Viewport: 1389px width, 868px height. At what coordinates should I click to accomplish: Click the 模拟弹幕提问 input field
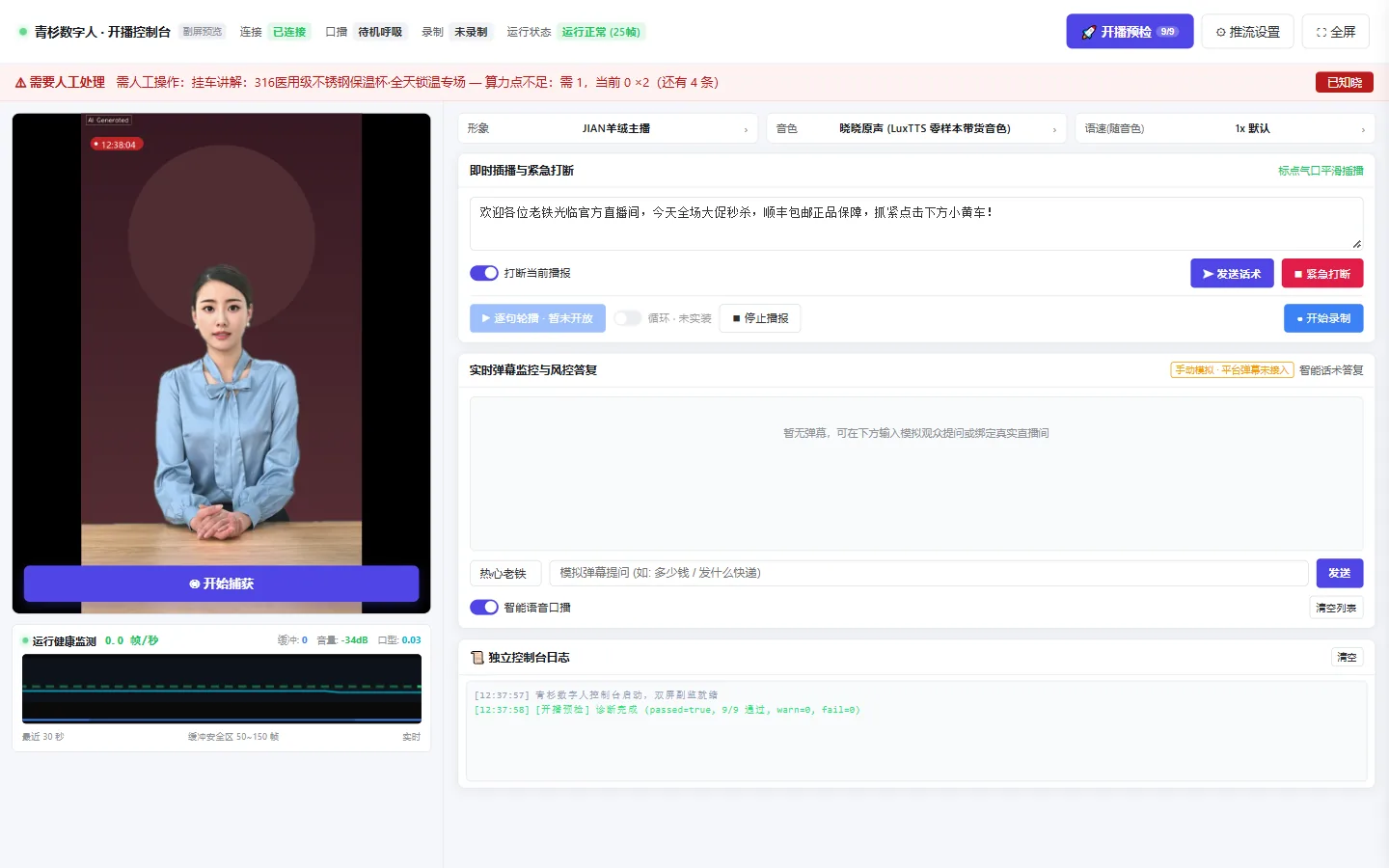(929, 573)
